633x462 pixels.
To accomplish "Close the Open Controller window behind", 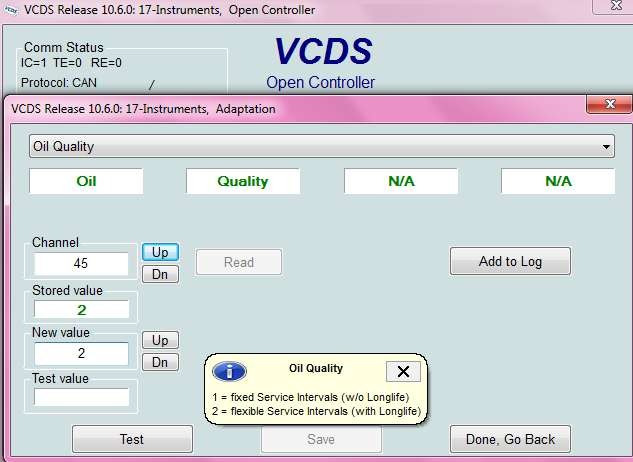I will click(x=615, y=6).
